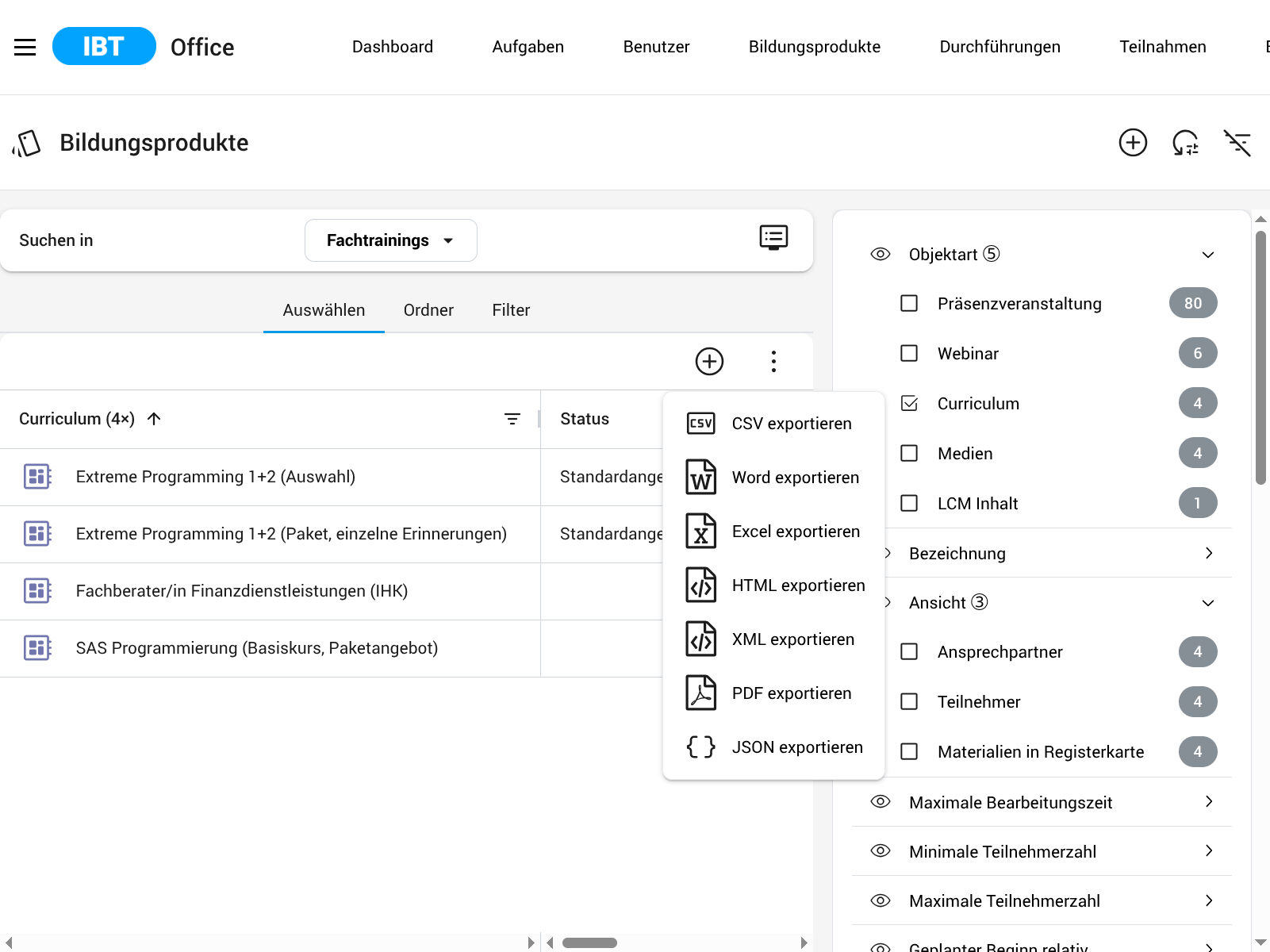
Task: Check Materialien in Registerkarte checkbox
Action: (910, 751)
